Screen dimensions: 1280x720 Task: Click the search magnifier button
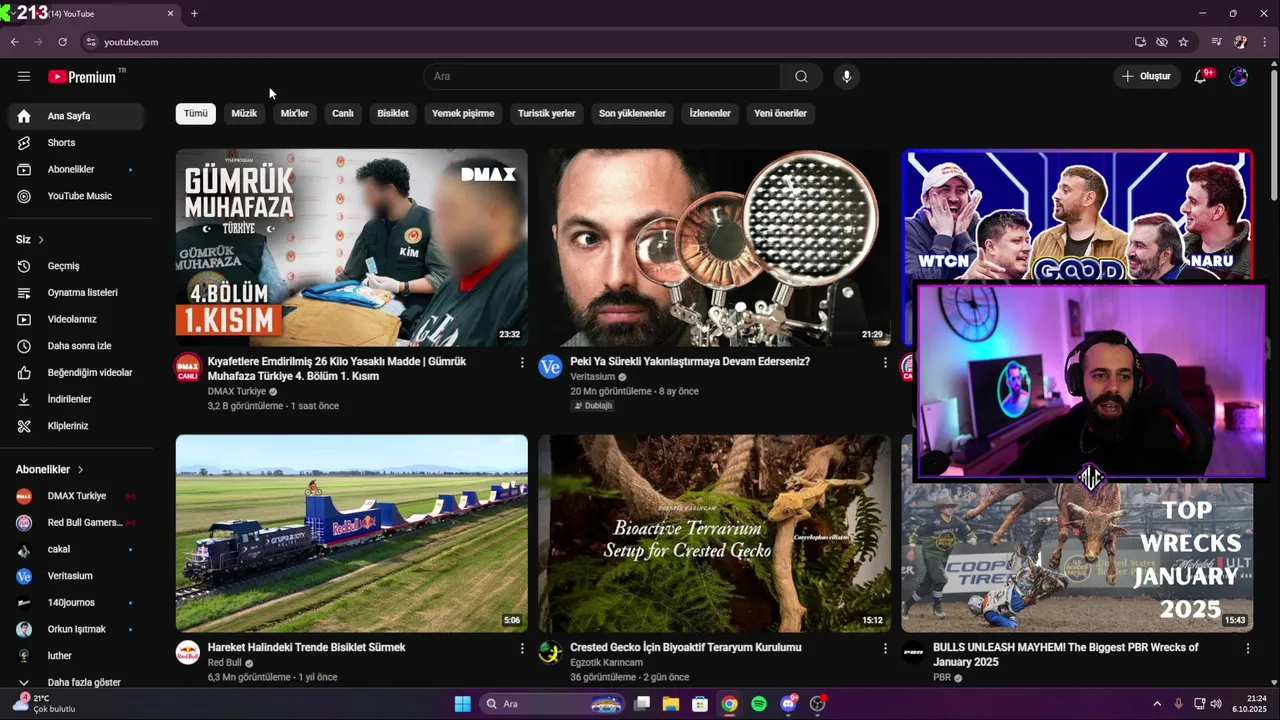(x=801, y=76)
